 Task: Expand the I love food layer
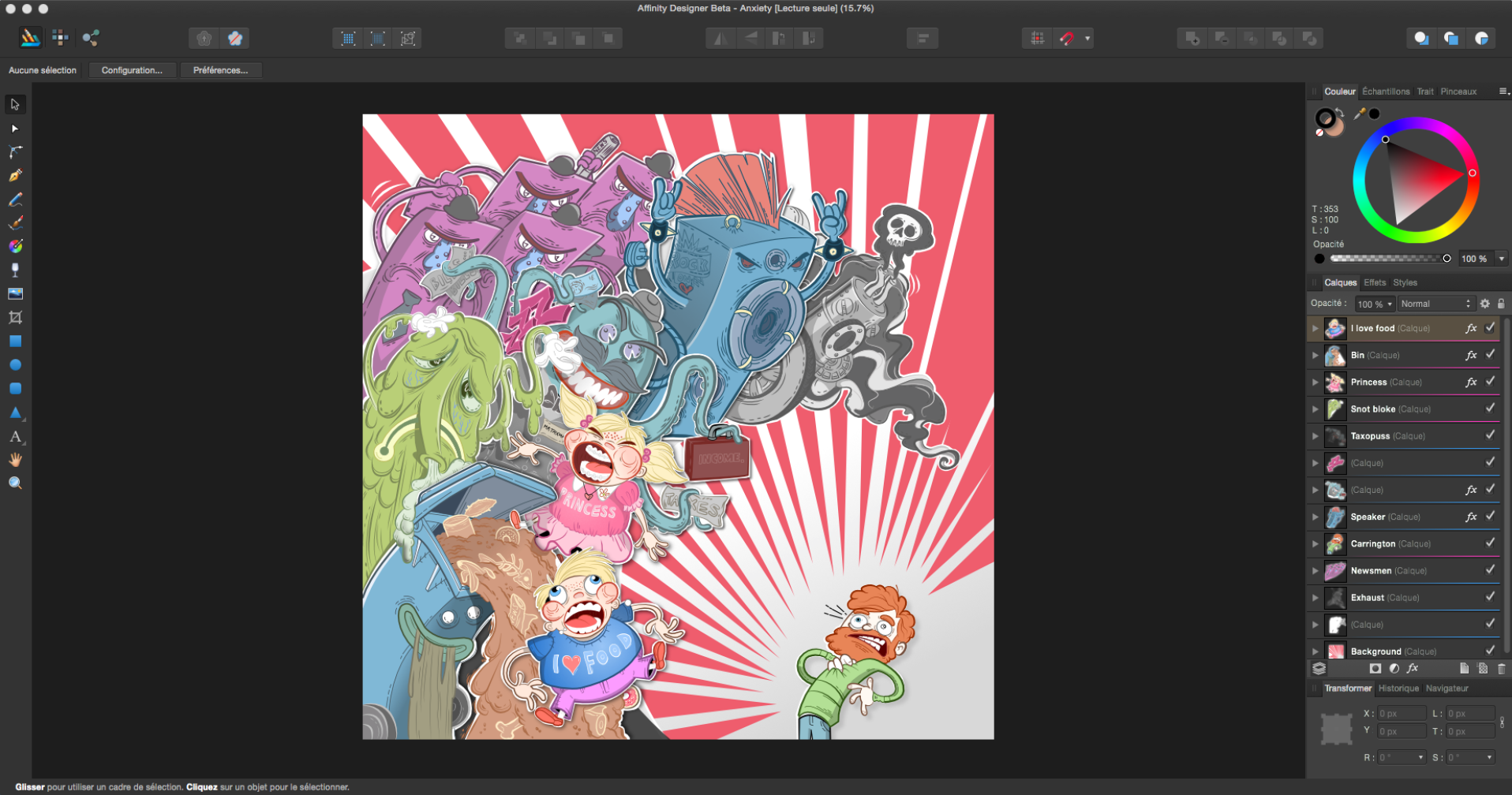point(1316,328)
